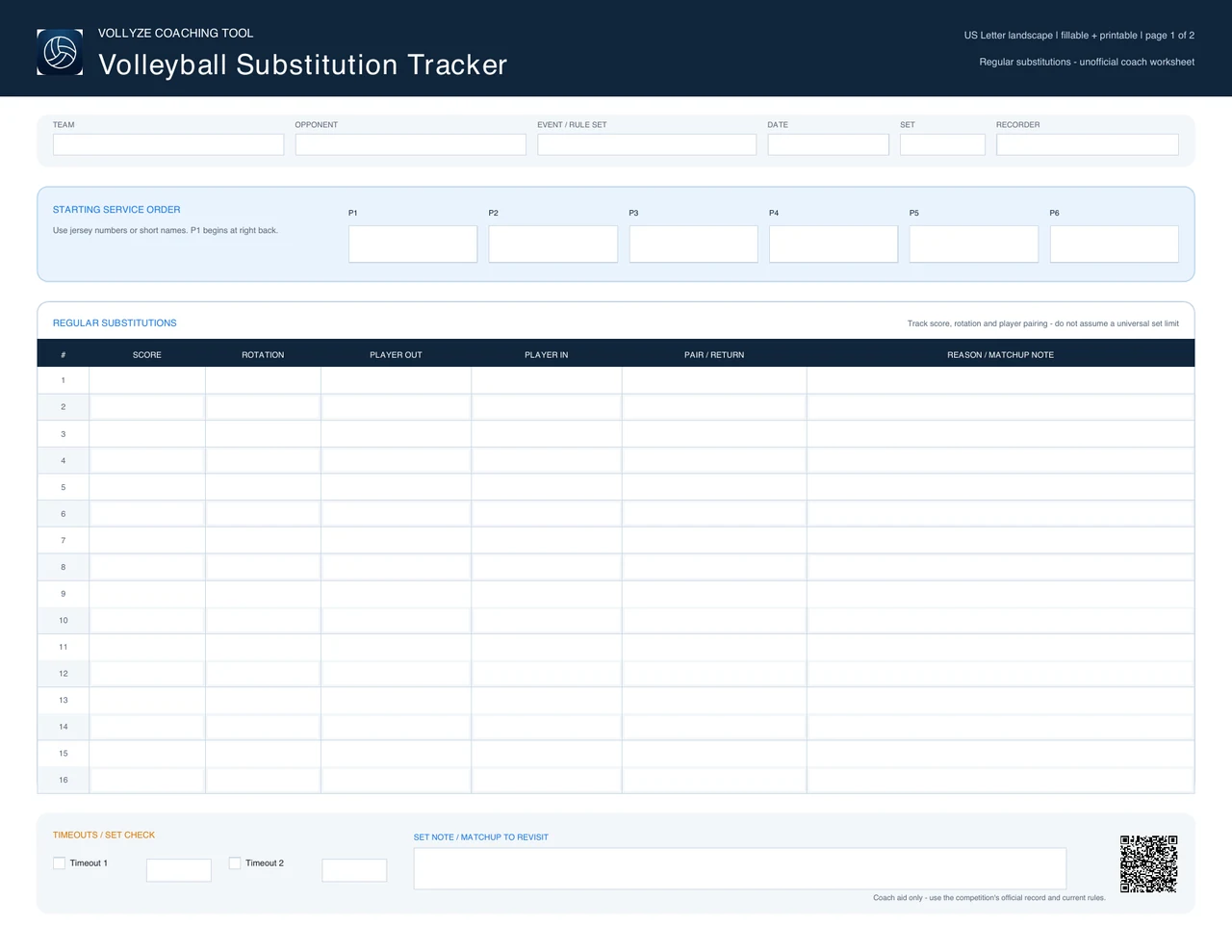Image resolution: width=1232 pixels, height=952 pixels.
Task: Click the Date input field
Action: coord(828,144)
